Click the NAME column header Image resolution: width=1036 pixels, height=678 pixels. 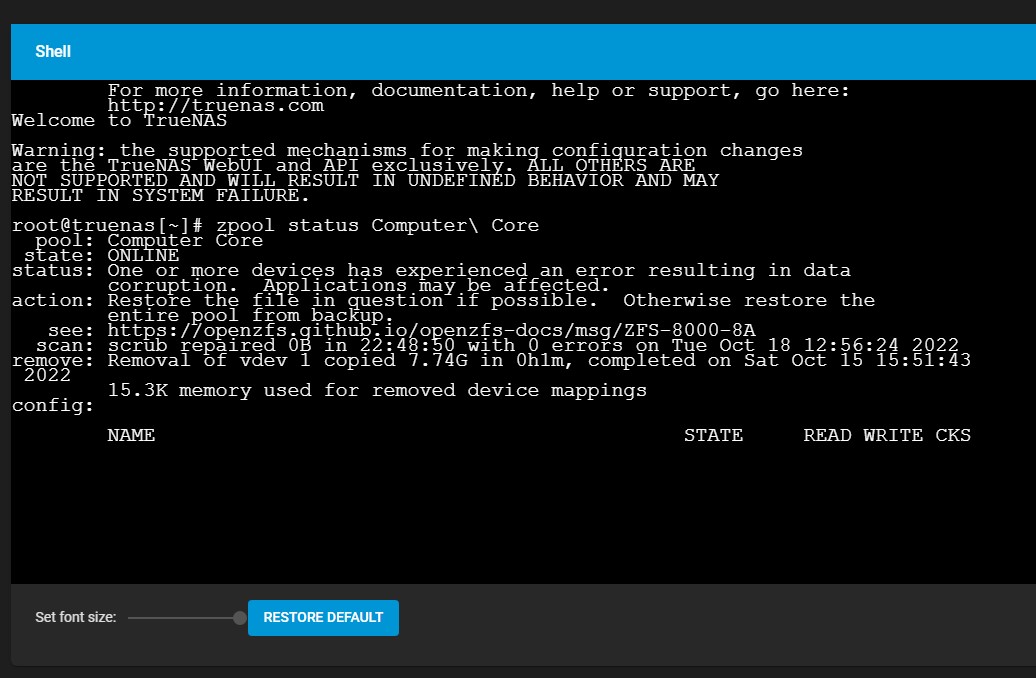(x=131, y=435)
